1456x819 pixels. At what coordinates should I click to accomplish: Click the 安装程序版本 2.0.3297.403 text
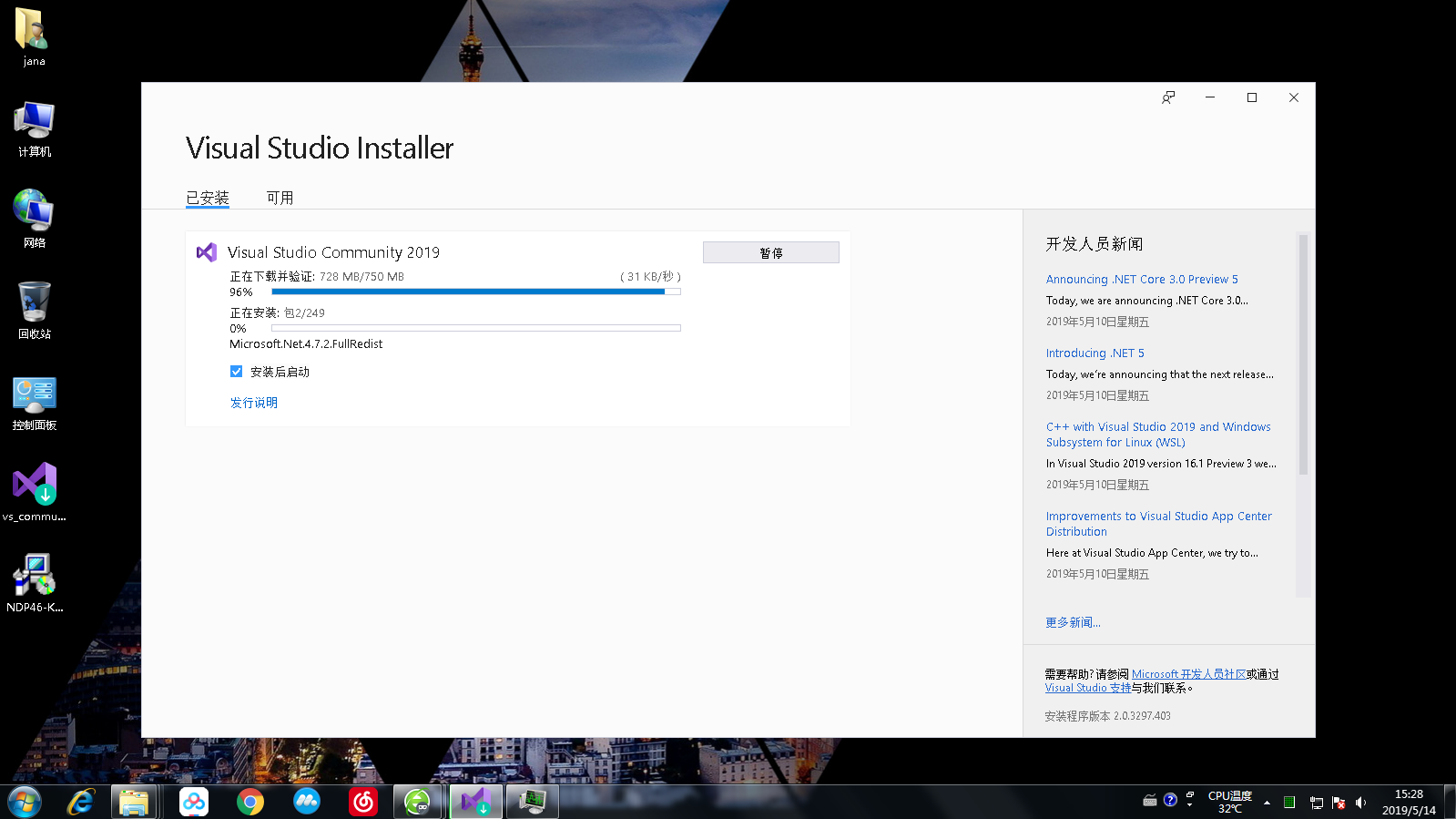pos(1107,716)
